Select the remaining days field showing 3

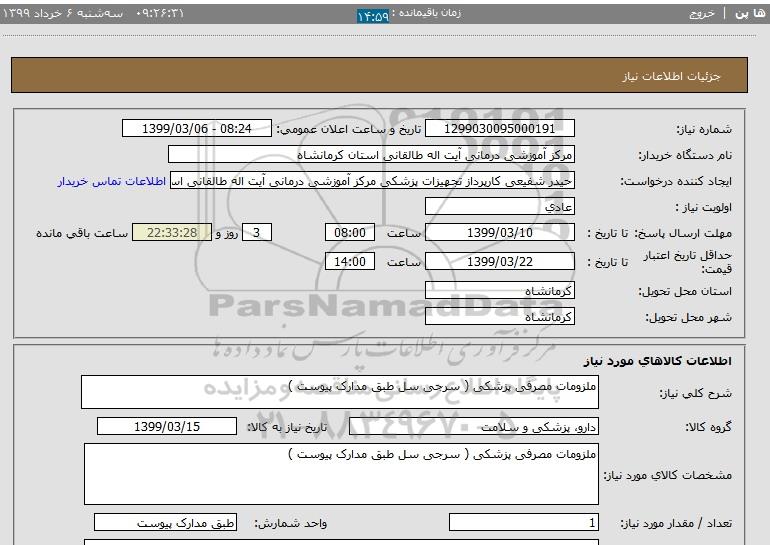pyautogui.click(x=256, y=233)
